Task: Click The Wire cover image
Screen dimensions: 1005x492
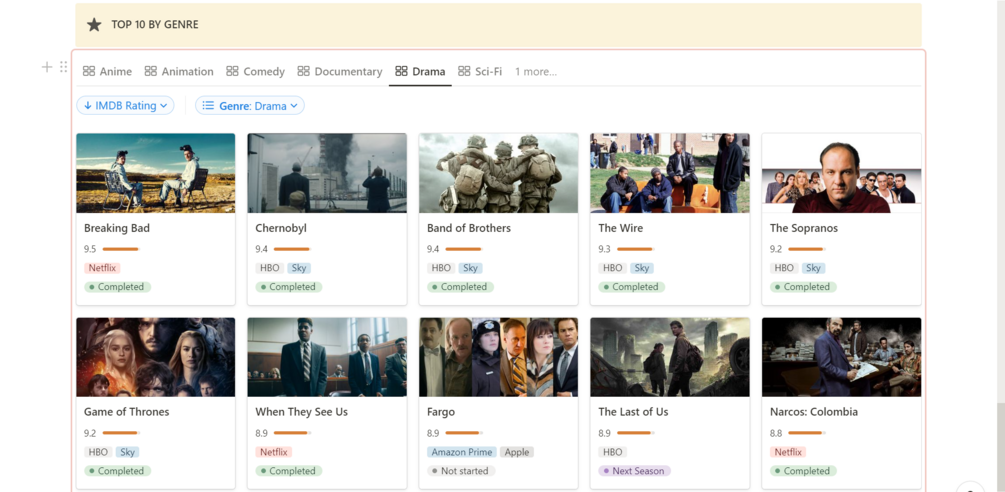Action: 670,173
